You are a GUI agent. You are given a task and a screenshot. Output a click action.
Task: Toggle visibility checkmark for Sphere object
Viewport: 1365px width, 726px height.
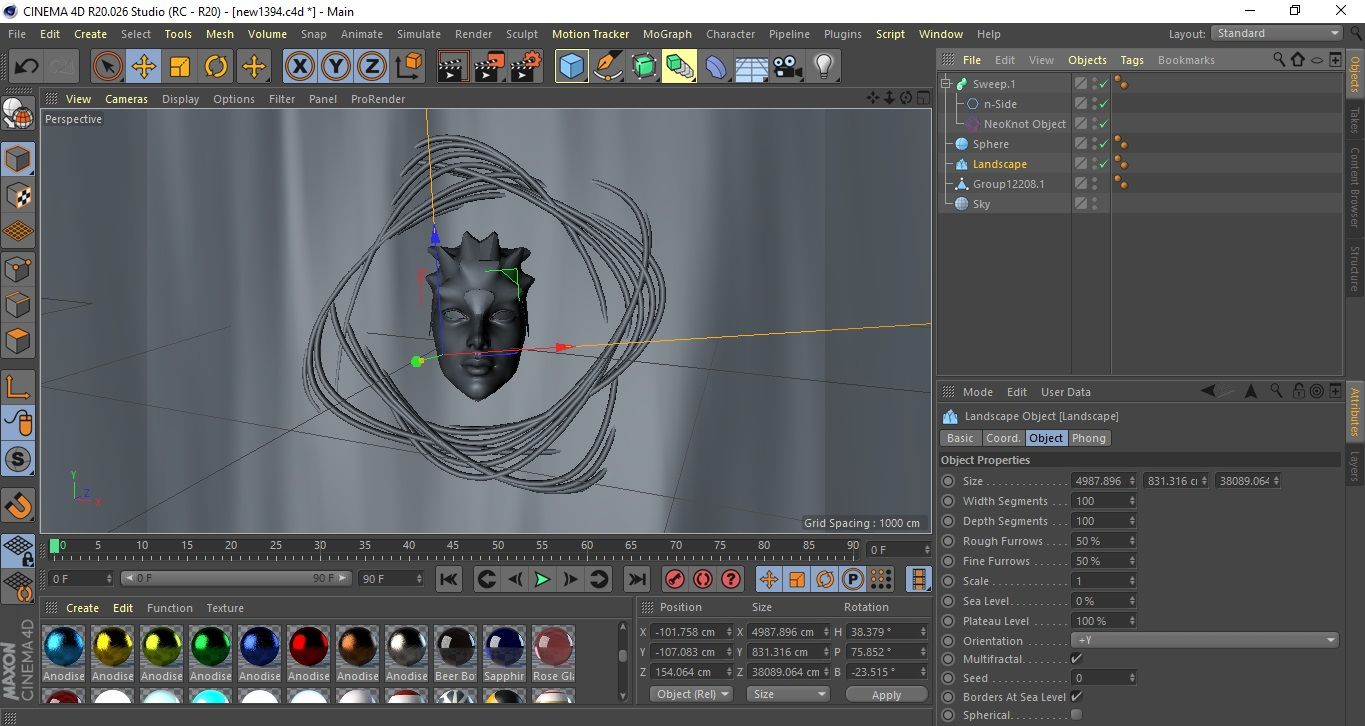coord(1104,144)
